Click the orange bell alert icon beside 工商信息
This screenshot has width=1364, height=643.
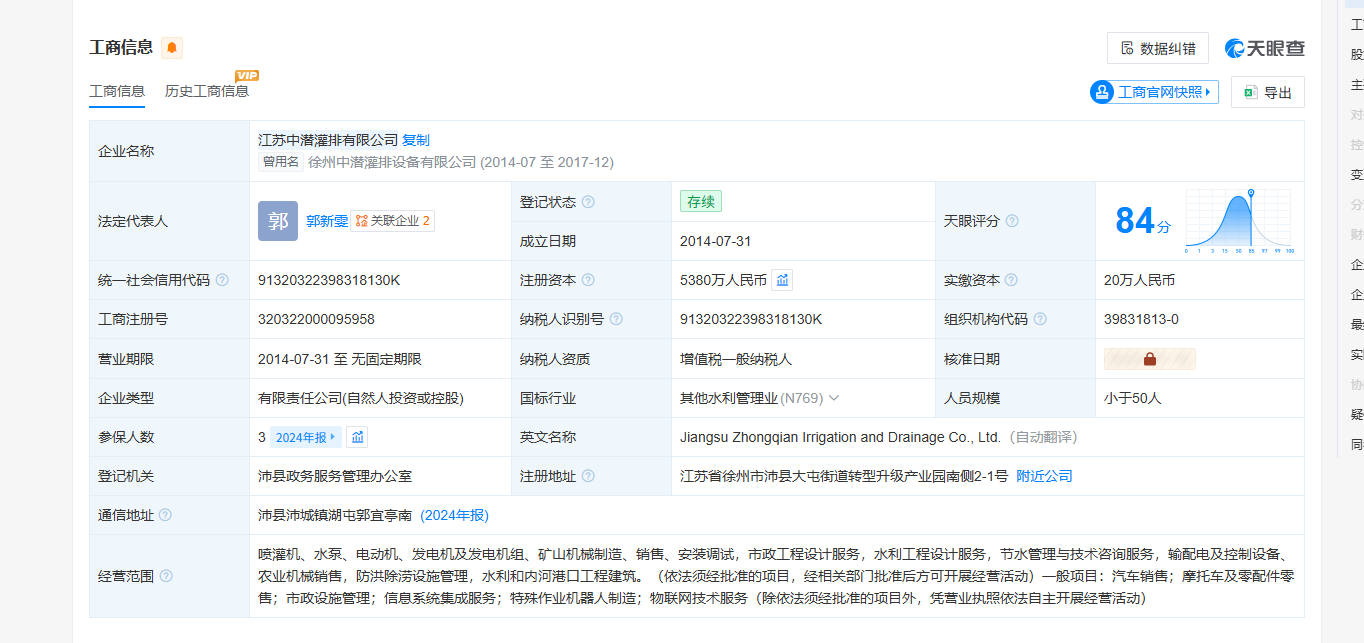pyautogui.click(x=172, y=48)
